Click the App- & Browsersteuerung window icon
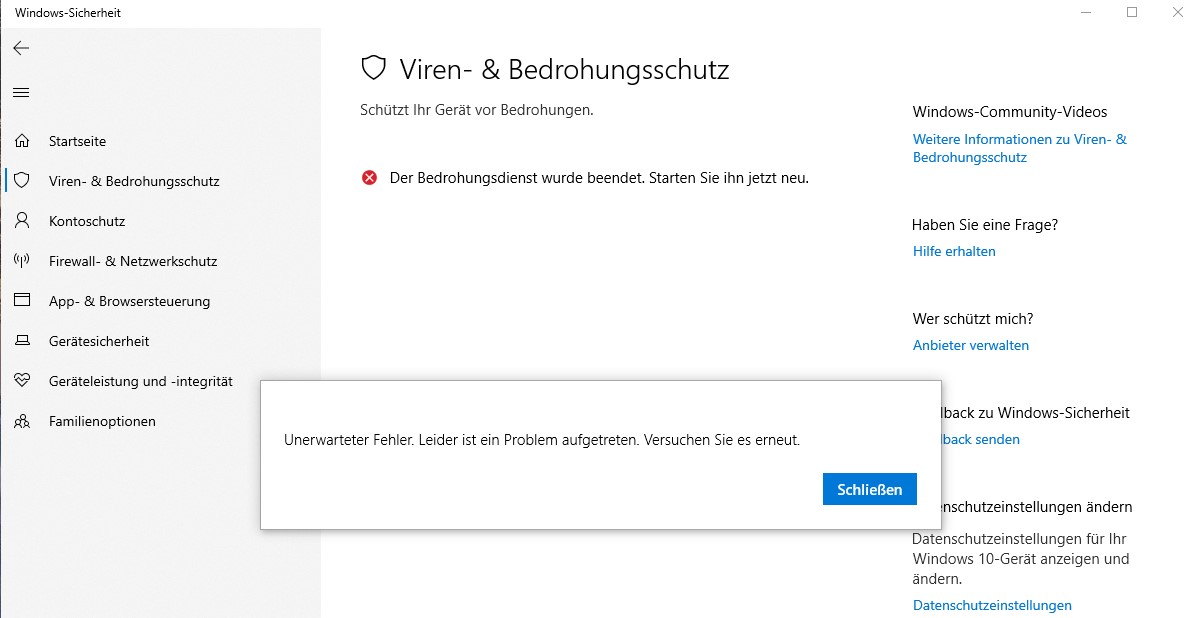Viewport: 1189px width, 618px height. pos(22,300)
